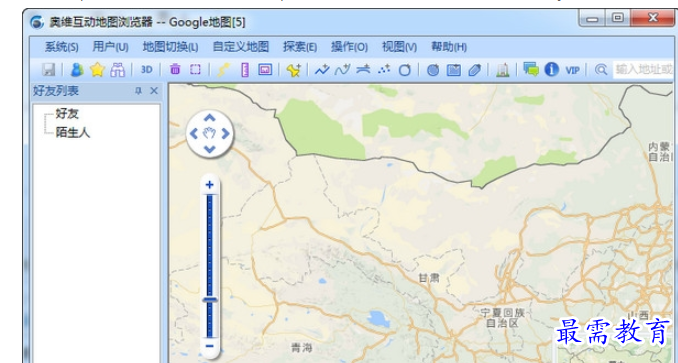Toggle the 3D view button
This screenshot has height=363, width=678.
[147, 70]
